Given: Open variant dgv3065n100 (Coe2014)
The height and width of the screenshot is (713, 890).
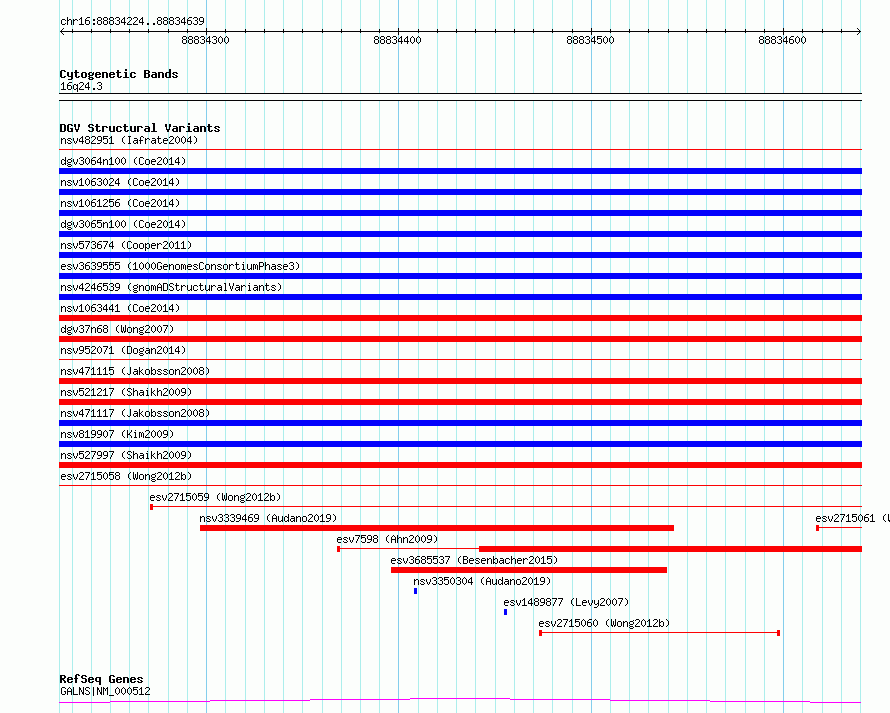Looking at the screenshot, I should click(x=123, y=224).
